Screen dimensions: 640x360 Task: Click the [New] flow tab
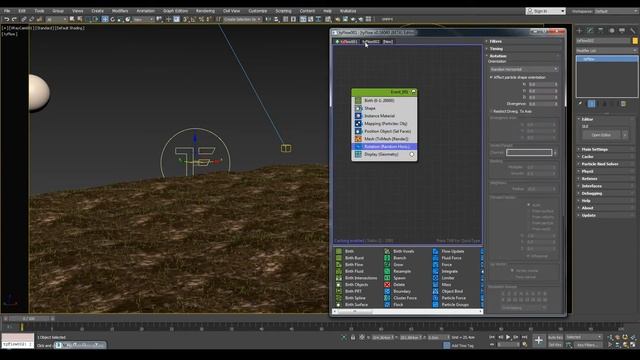coord(387,42)
